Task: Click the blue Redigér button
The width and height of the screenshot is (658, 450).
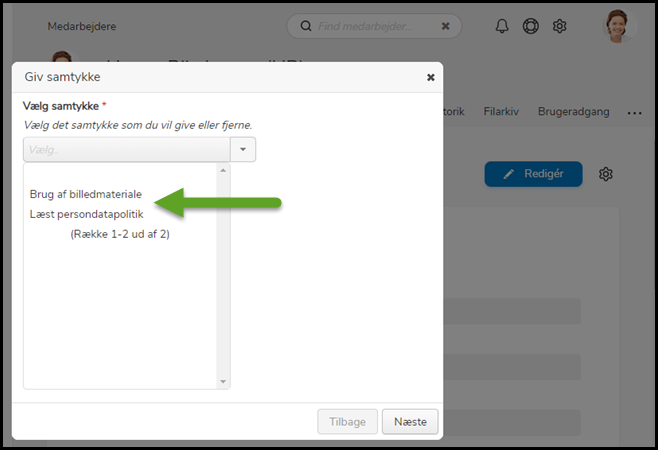Action: tap(533, 174)
